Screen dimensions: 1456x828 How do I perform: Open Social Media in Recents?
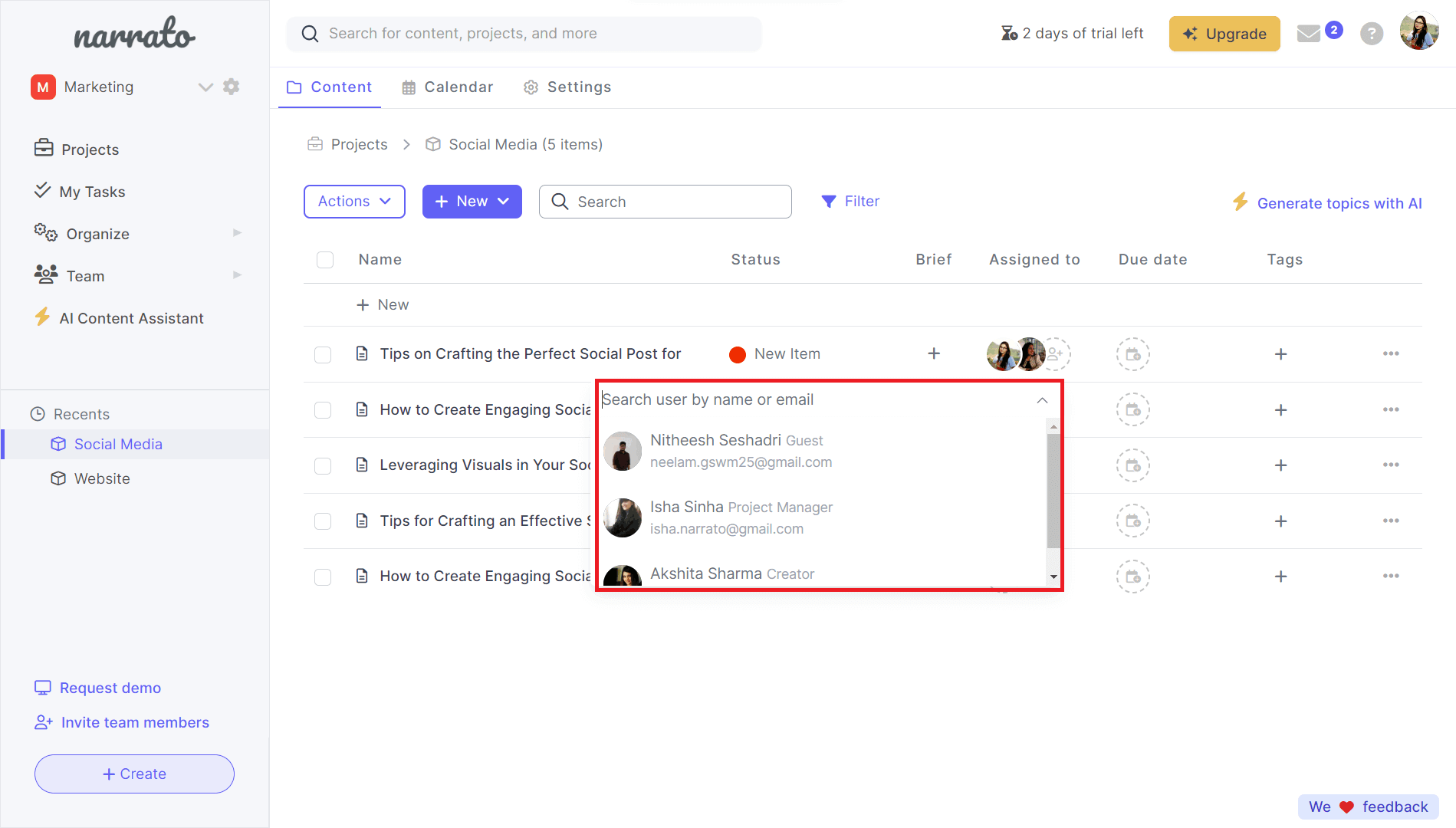click(118, 444)
